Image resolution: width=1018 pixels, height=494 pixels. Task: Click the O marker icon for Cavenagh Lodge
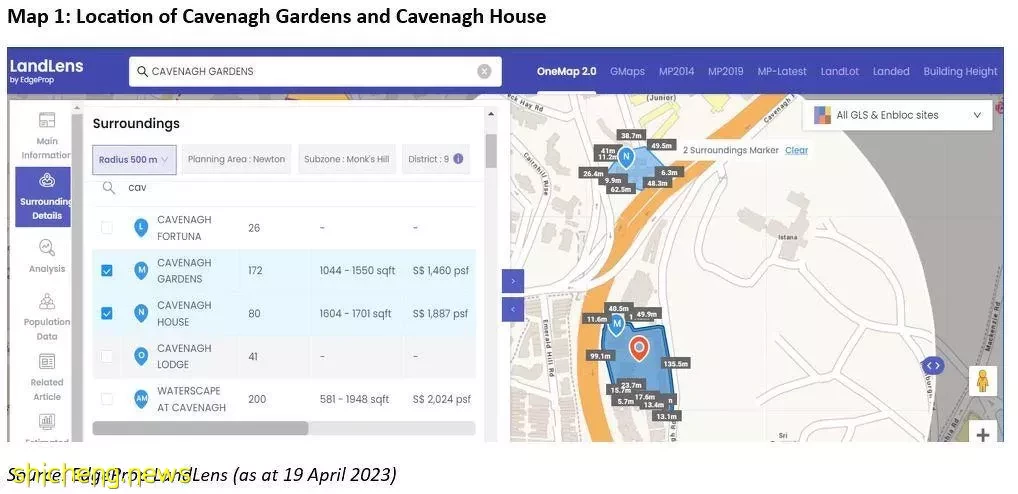tap(141, 356)
